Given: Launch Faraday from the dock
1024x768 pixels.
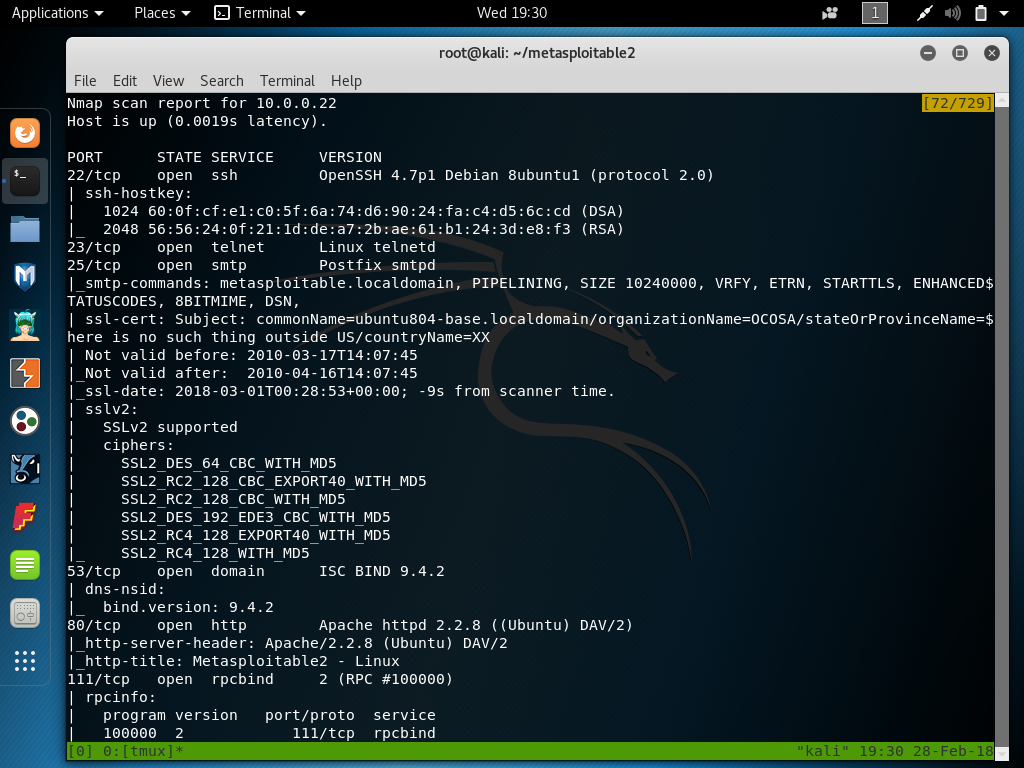Looking at the screenshot, I should pyautogui.click(x=23, y=517).
